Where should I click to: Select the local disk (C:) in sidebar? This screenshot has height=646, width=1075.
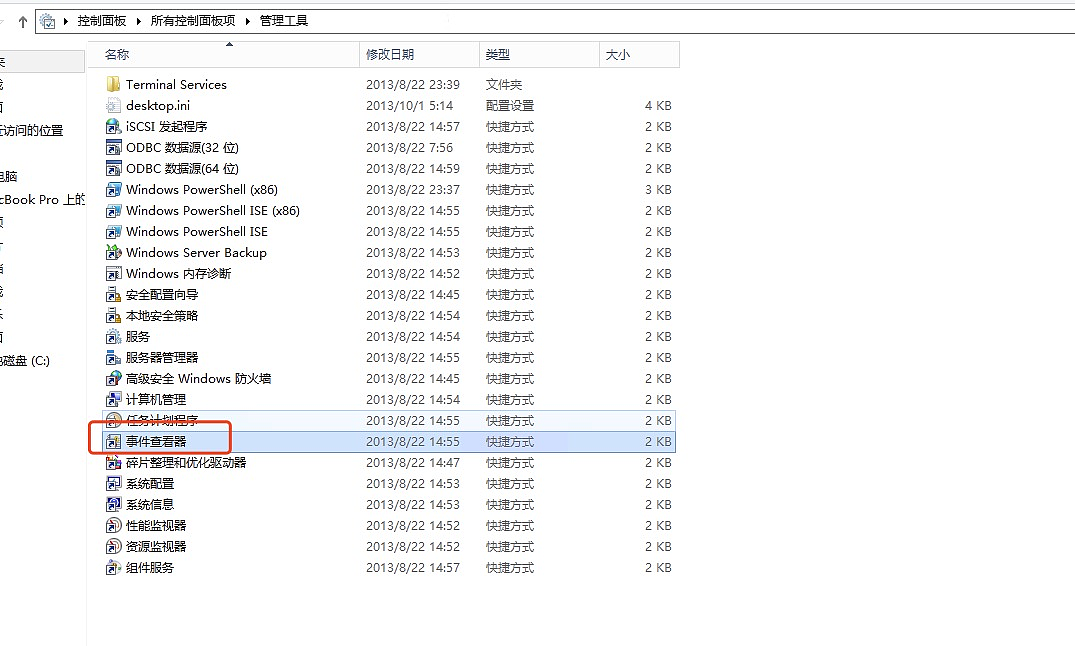click(x=25, y=361)
